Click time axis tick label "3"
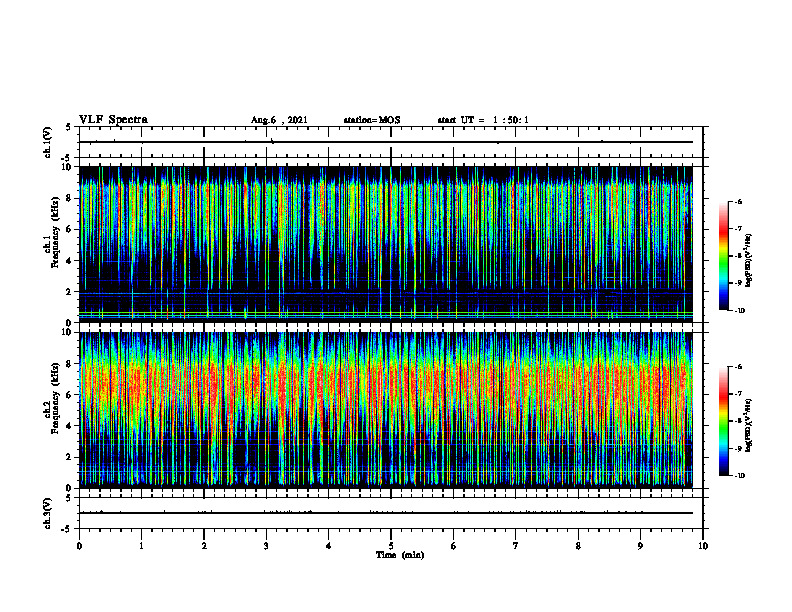 266,546
